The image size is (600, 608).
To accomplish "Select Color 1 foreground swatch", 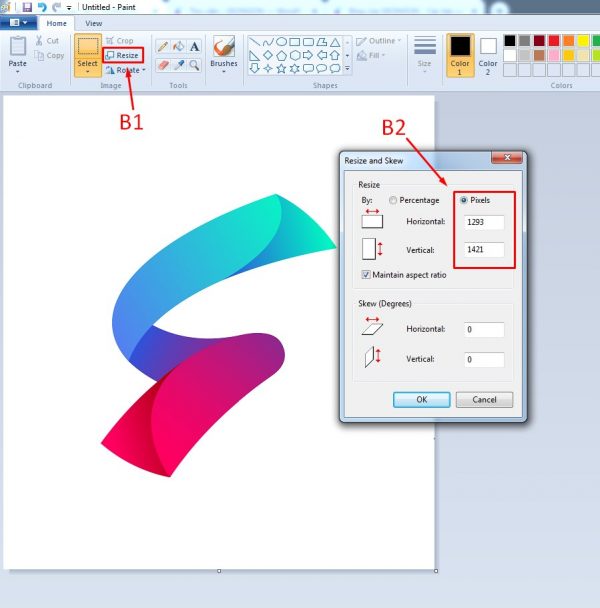I will [460, 55].
